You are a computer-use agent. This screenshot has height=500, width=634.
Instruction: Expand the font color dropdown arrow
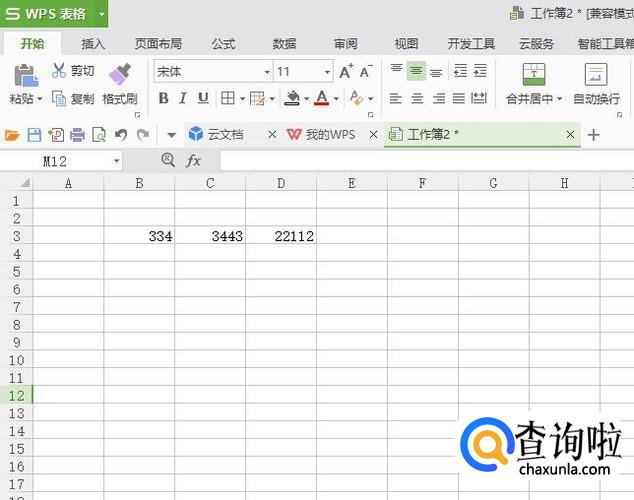(x=336, y=99)
